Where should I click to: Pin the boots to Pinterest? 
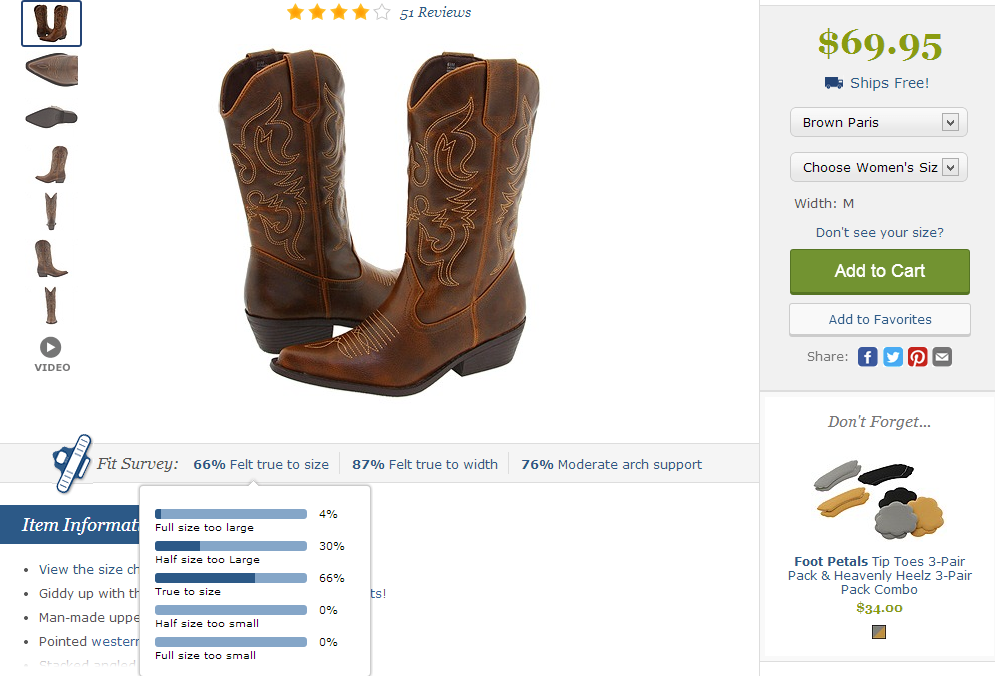[917, 356]
